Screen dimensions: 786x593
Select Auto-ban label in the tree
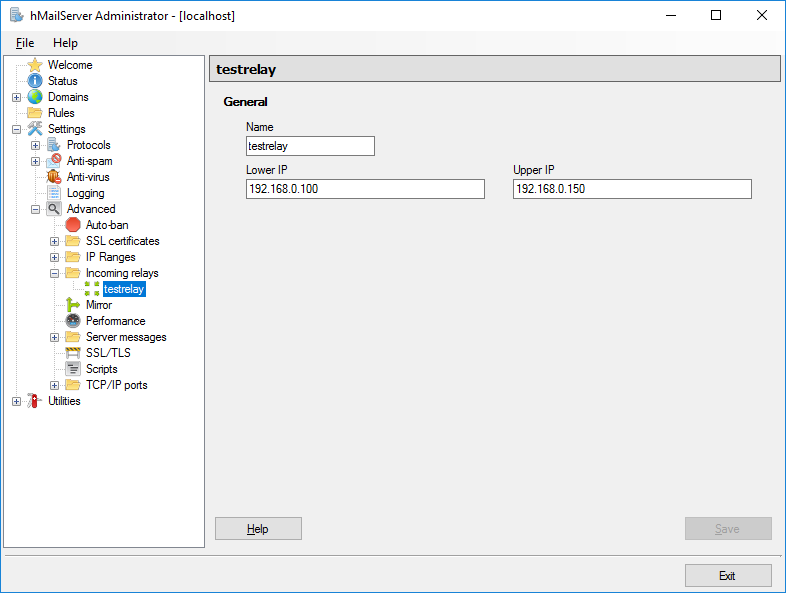coord(107,225)
